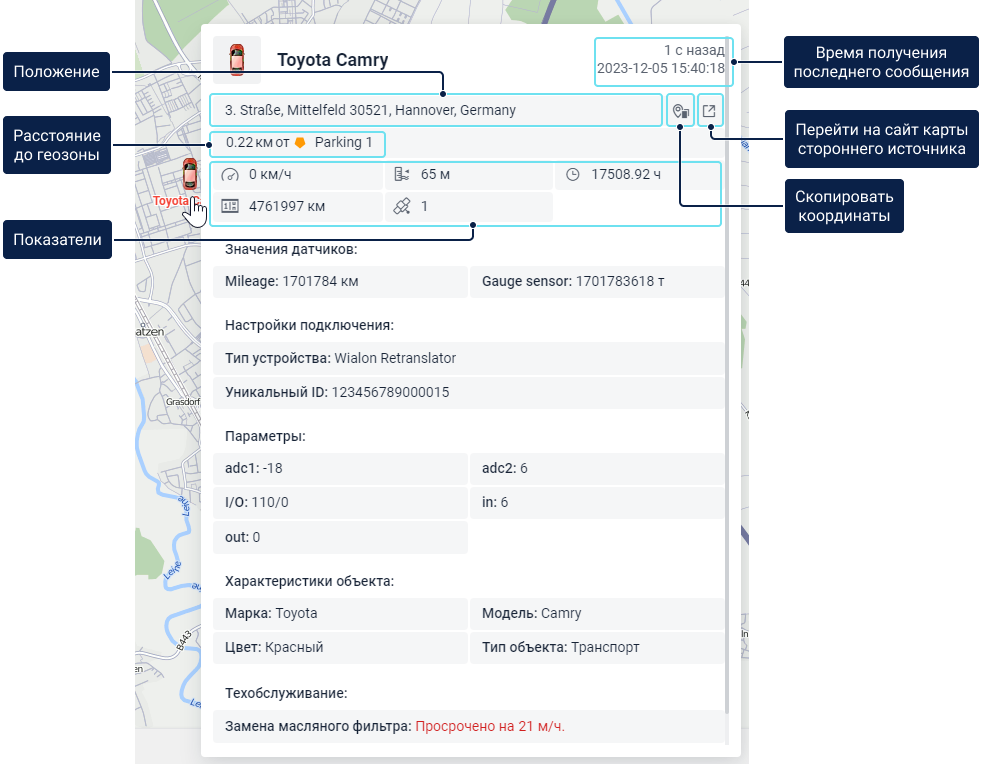The height and width of the screenshot is (764, 982).
Task: Click the in: 6 parameter
Action: tap(597, 503)
